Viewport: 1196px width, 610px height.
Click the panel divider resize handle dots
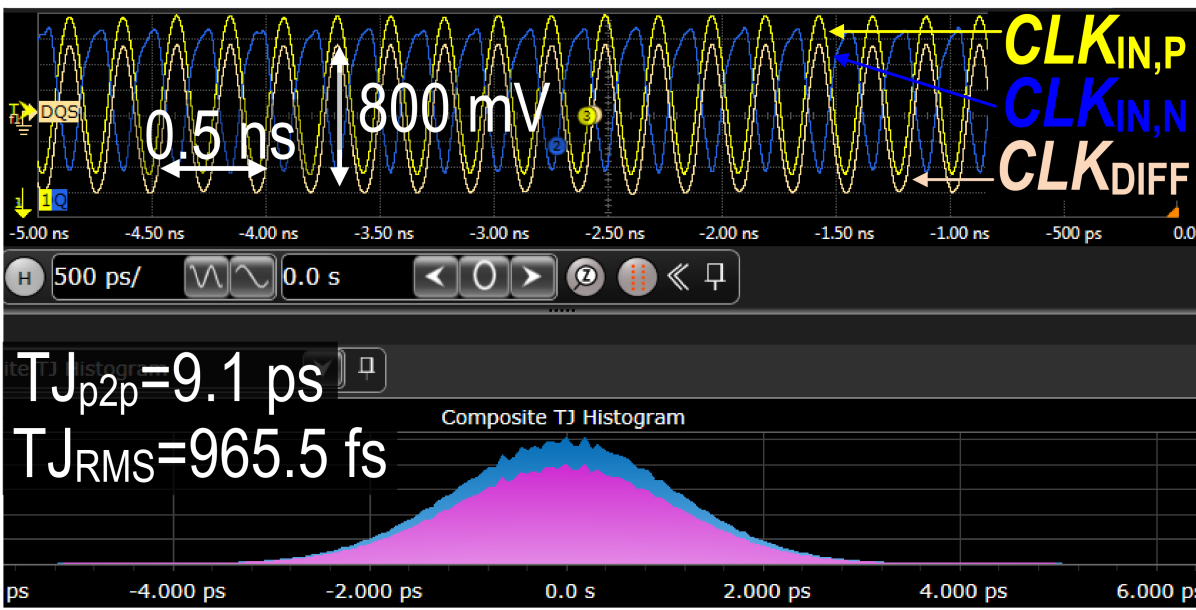click(x=562, y=311)
